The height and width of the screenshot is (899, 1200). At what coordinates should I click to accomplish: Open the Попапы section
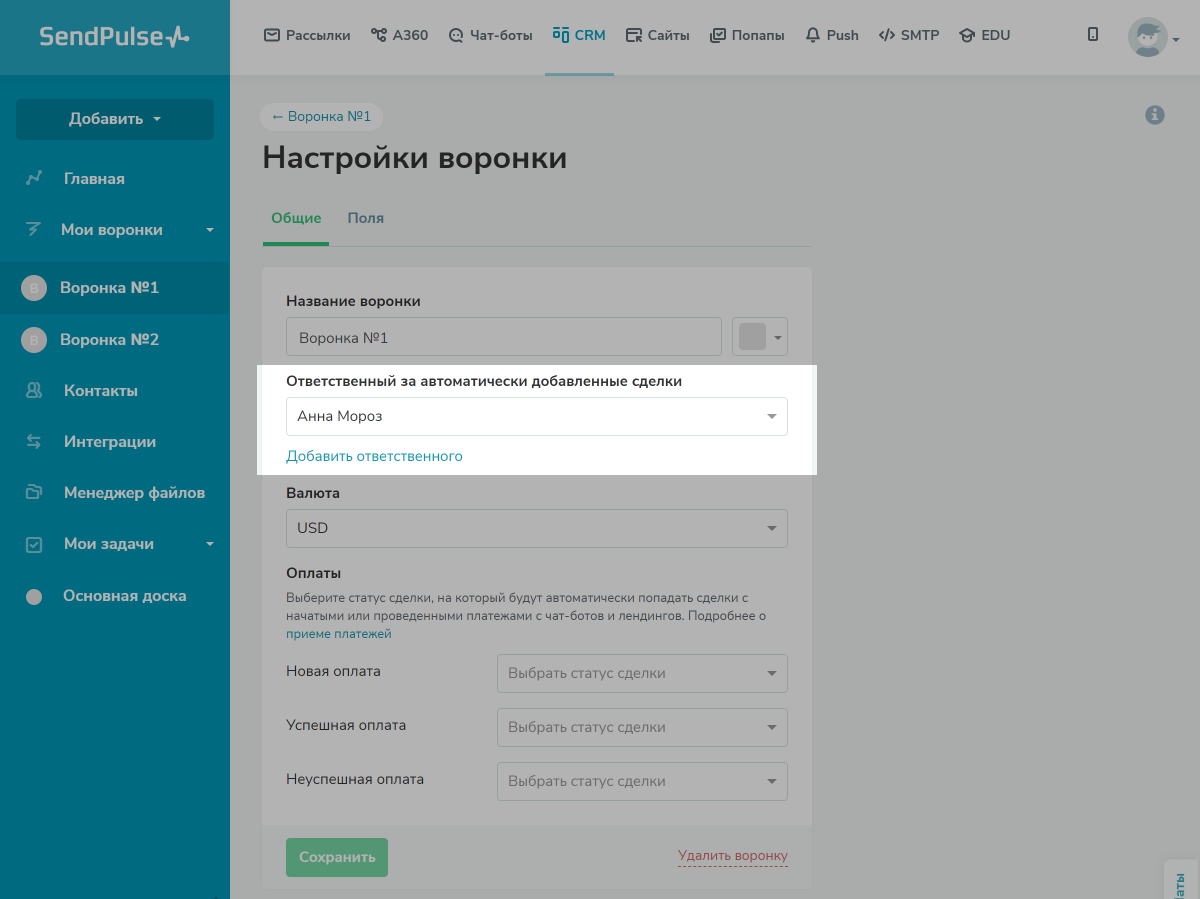[x=747, y=35]
